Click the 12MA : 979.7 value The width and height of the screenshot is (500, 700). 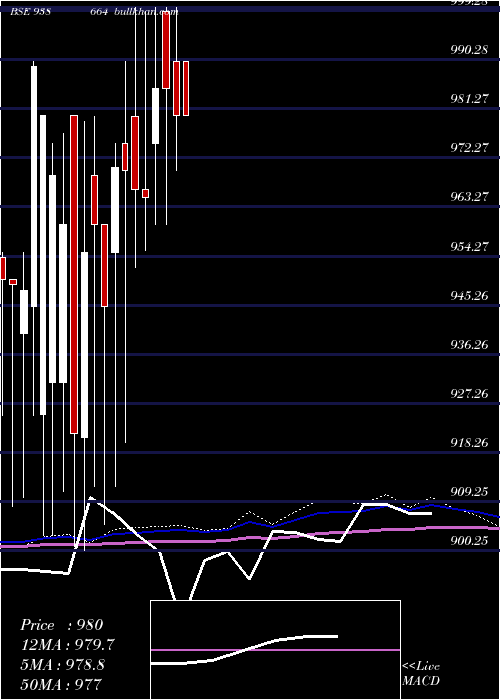[67, 645]
